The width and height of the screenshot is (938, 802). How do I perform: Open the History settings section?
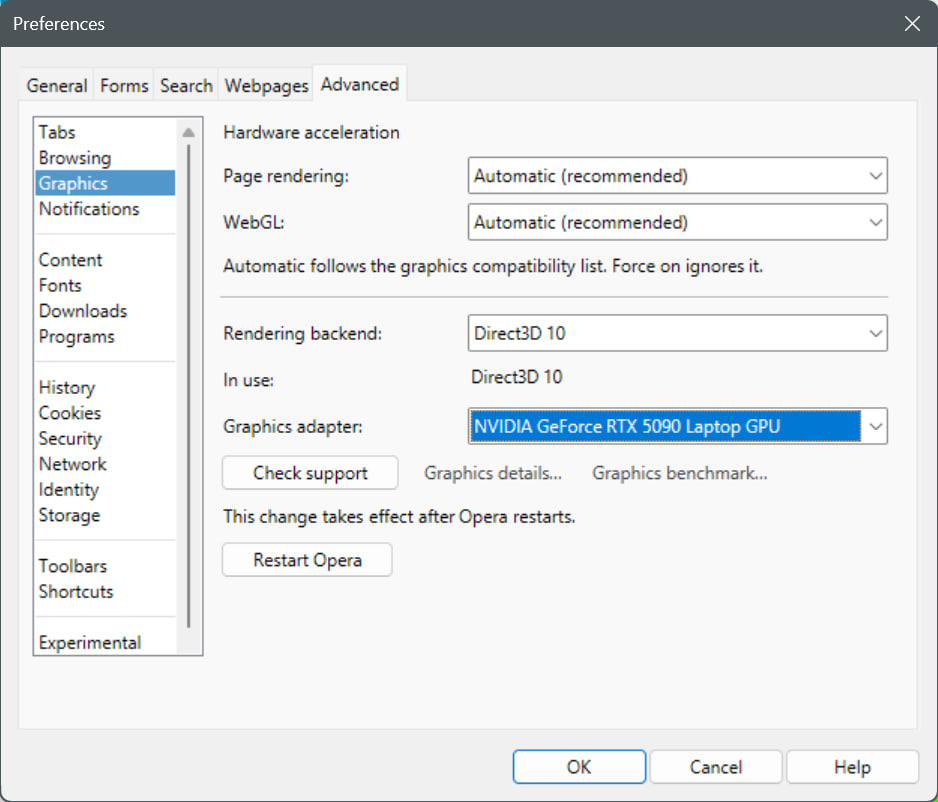coord(105,388)
